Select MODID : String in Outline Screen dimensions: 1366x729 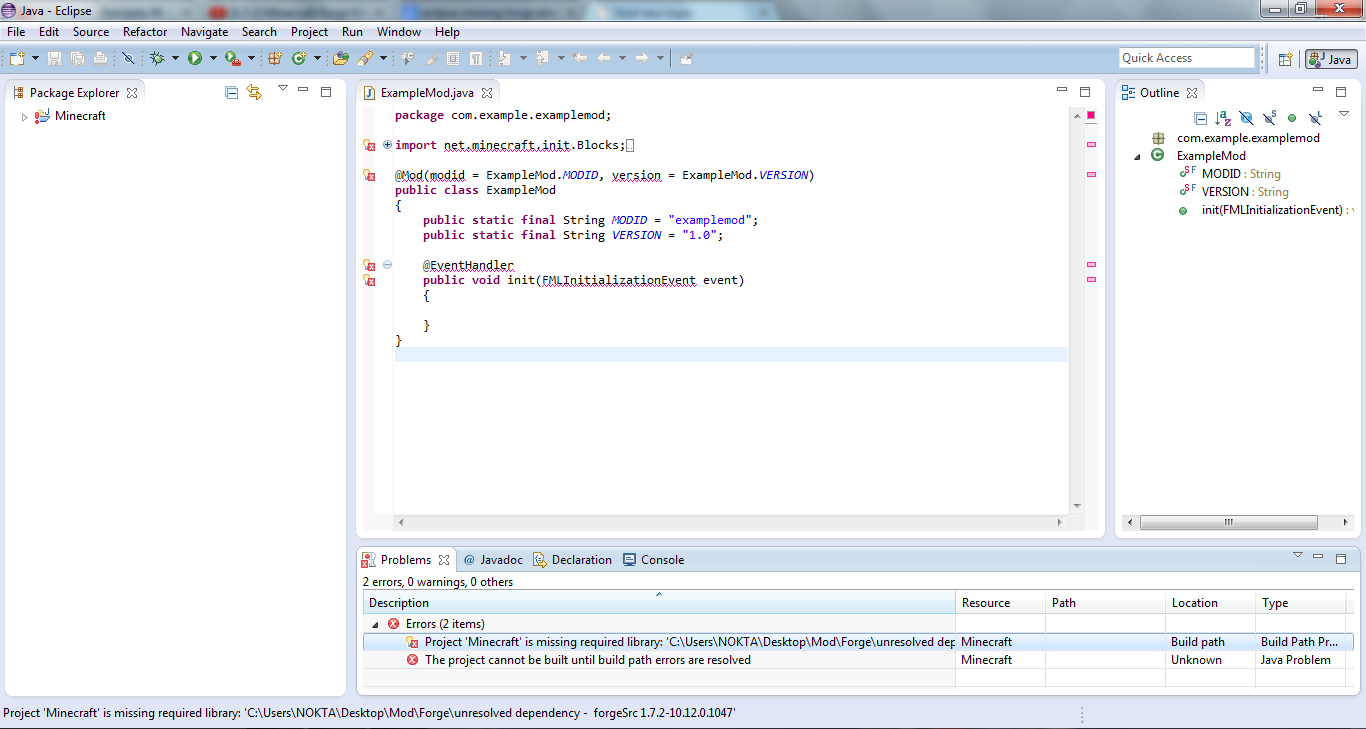(x=1241, y=174)
